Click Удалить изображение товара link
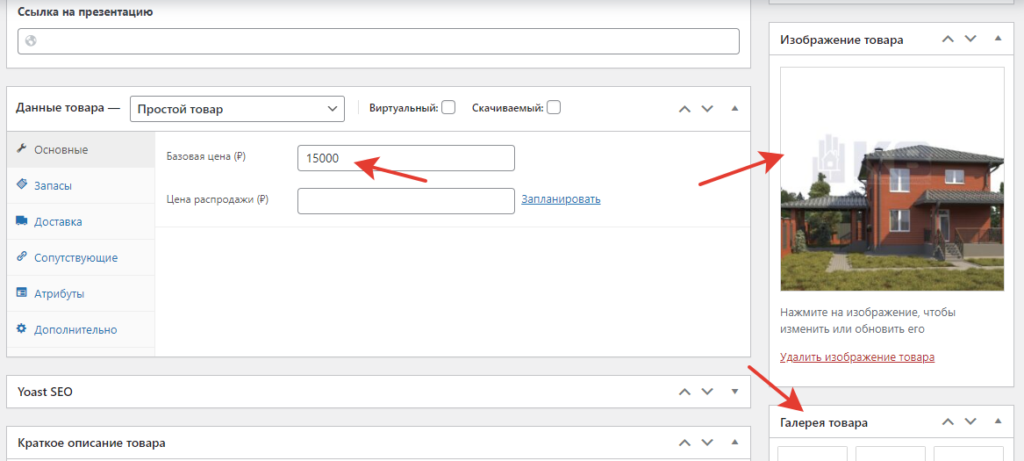The image size is (1024, 461). (x=856, y=357)
